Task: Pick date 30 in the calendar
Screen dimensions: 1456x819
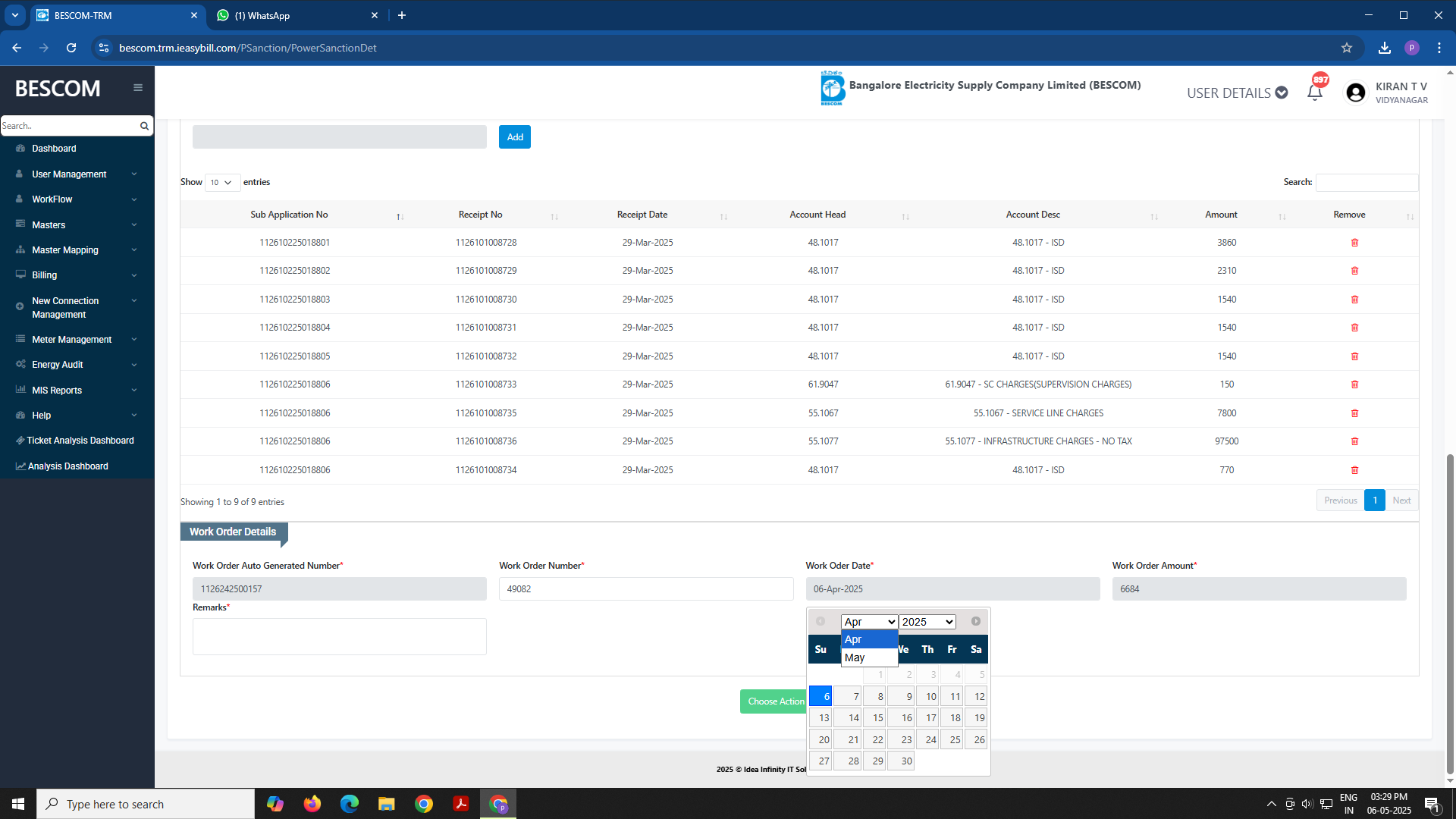Action: [900, 761]
